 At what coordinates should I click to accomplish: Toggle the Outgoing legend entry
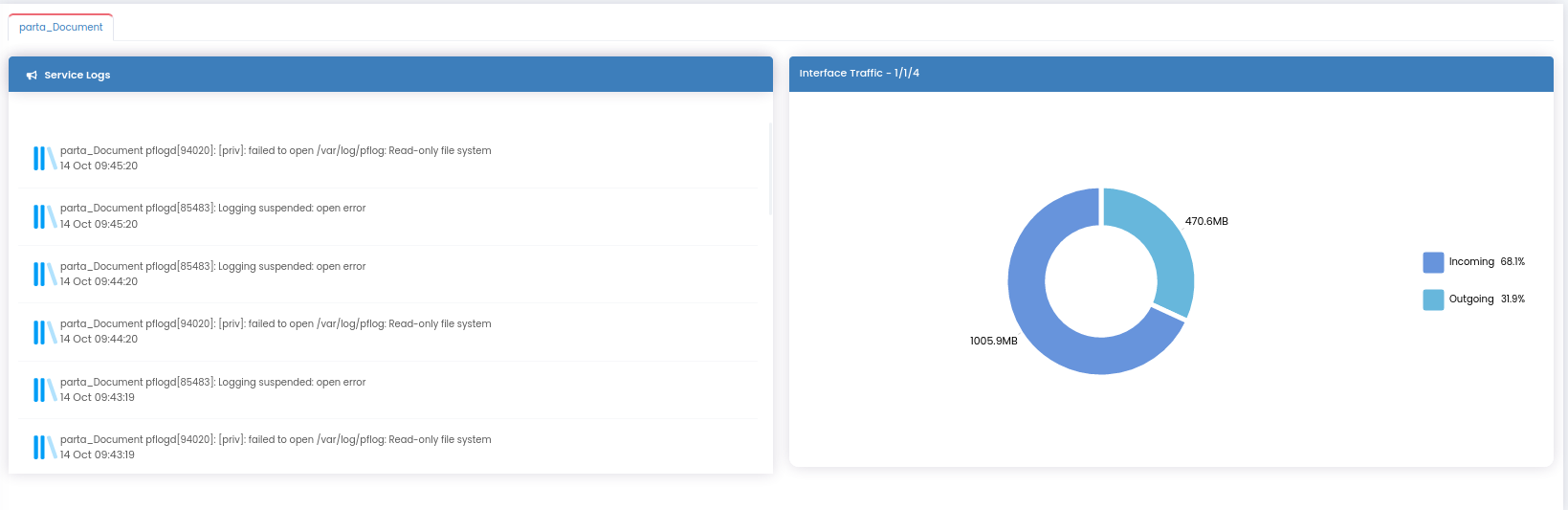click(1470, 299)
